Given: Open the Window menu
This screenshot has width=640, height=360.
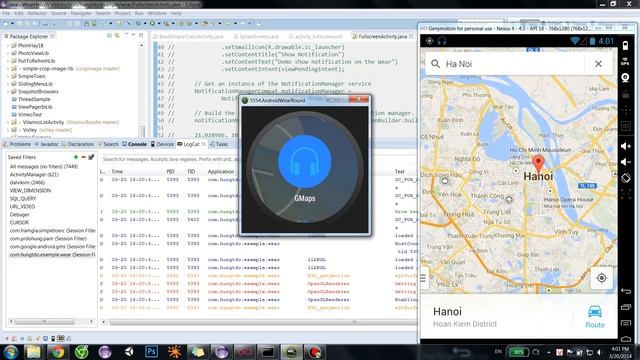Looking at the screenshot, I should pos(157,13).
